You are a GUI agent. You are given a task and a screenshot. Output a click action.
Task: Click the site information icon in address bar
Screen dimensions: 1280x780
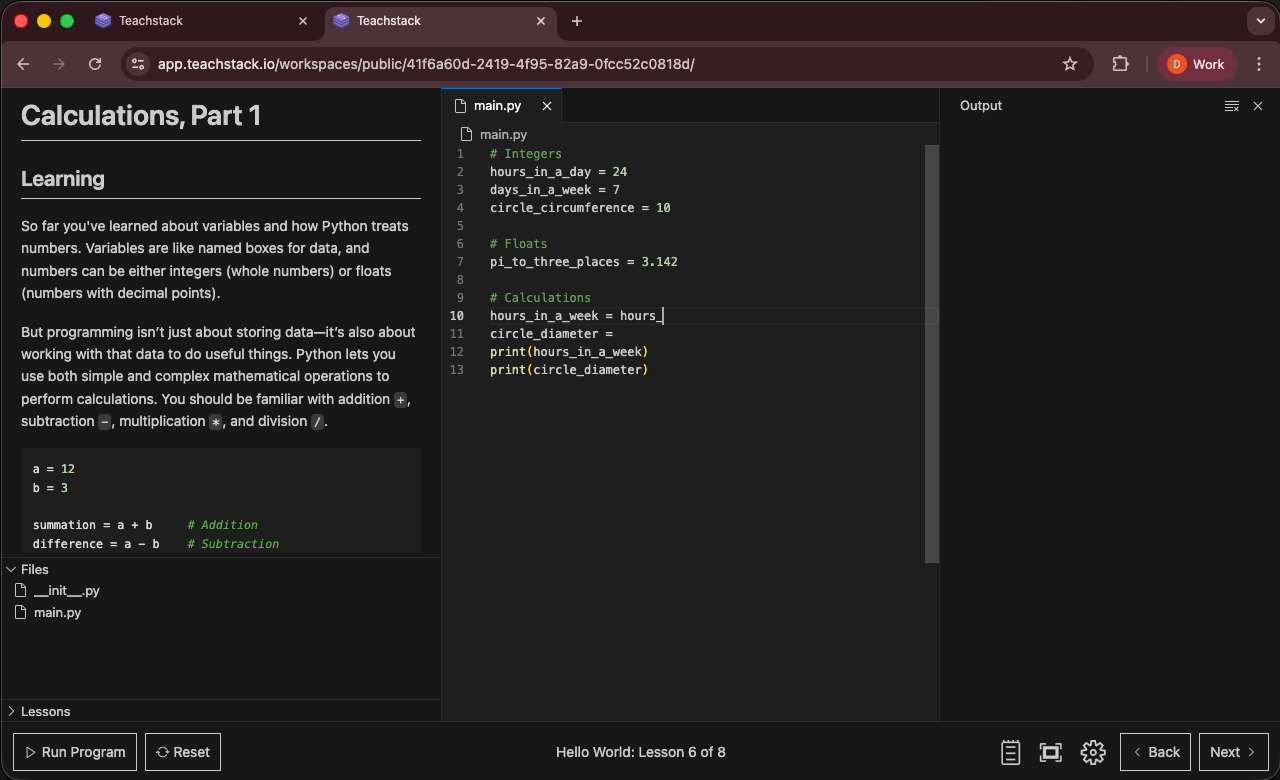[x=138, y=64]
